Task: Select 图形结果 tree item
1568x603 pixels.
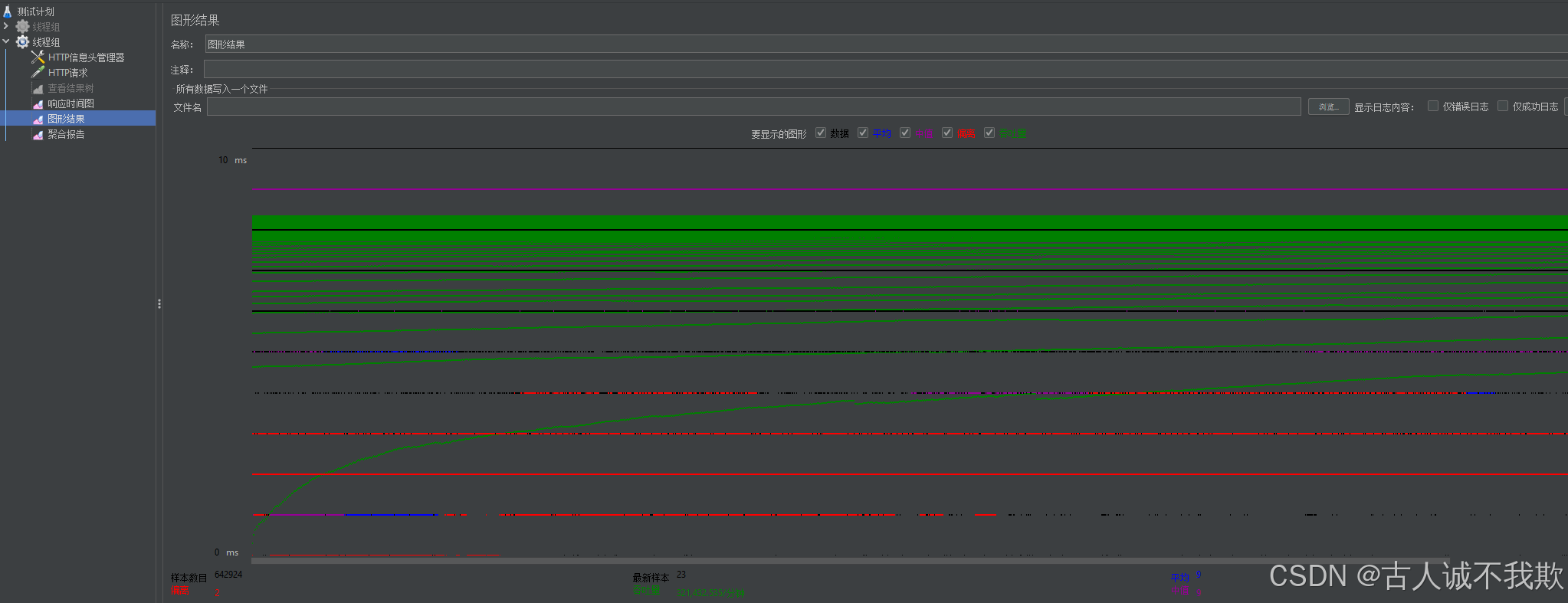Action: click(66, 119)
